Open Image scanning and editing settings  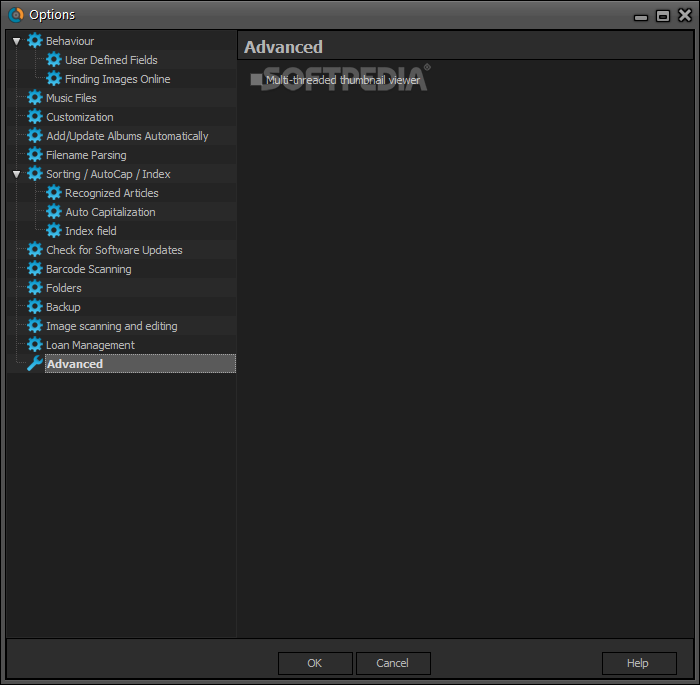[x=112, y=326]
